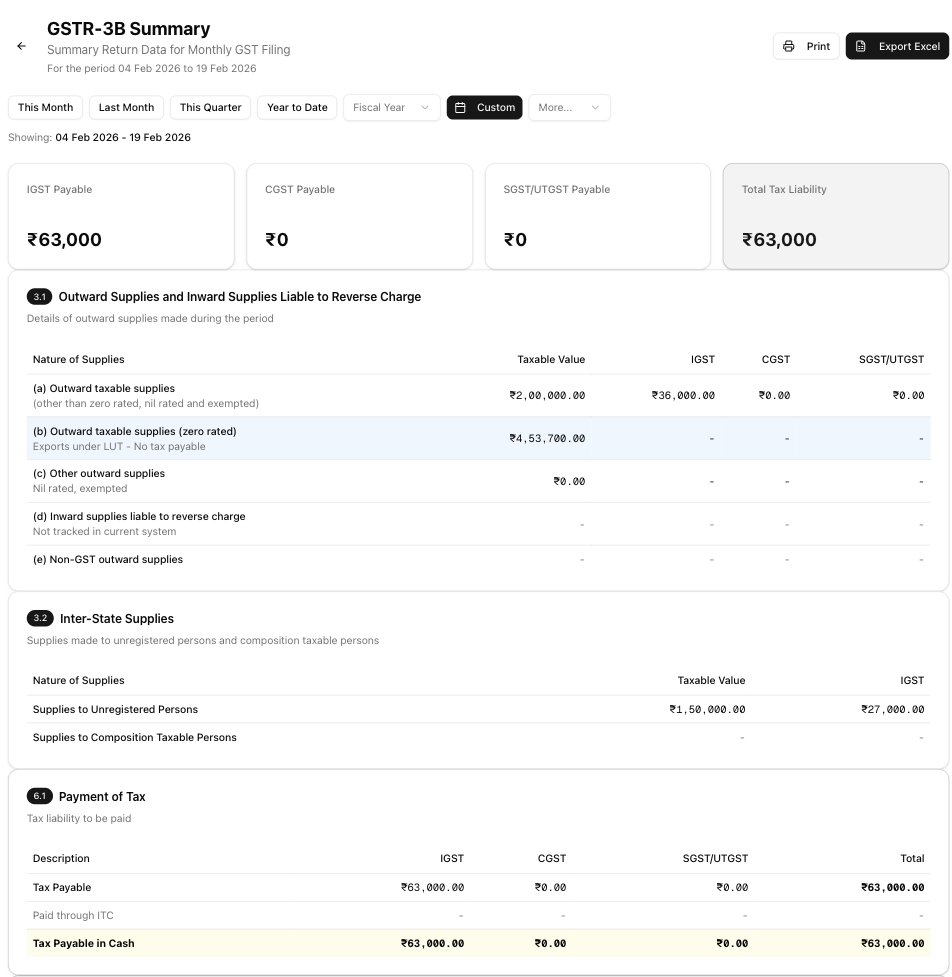Click the back arrow icon

coord(22,46)
